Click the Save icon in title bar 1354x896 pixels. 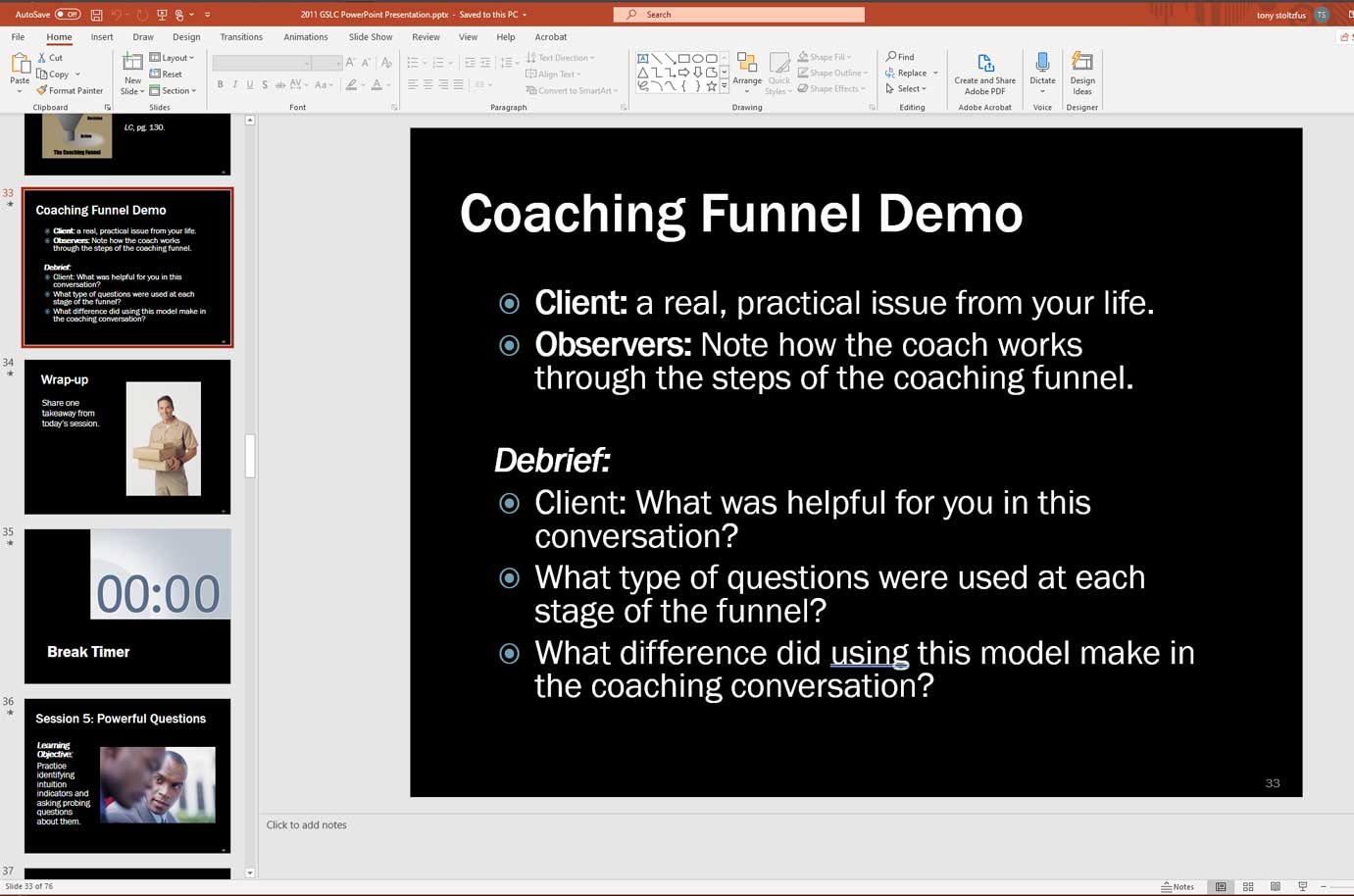click(x=96, y=15)
